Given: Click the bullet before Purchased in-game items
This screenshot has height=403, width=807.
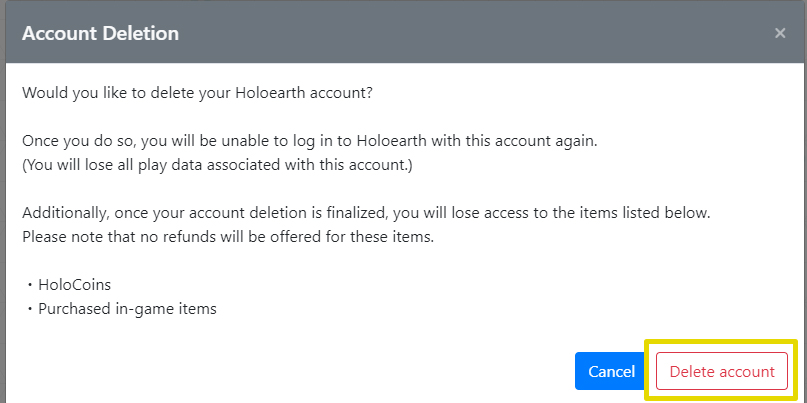Looking at the screenshot, I should (x=29, y=309).
